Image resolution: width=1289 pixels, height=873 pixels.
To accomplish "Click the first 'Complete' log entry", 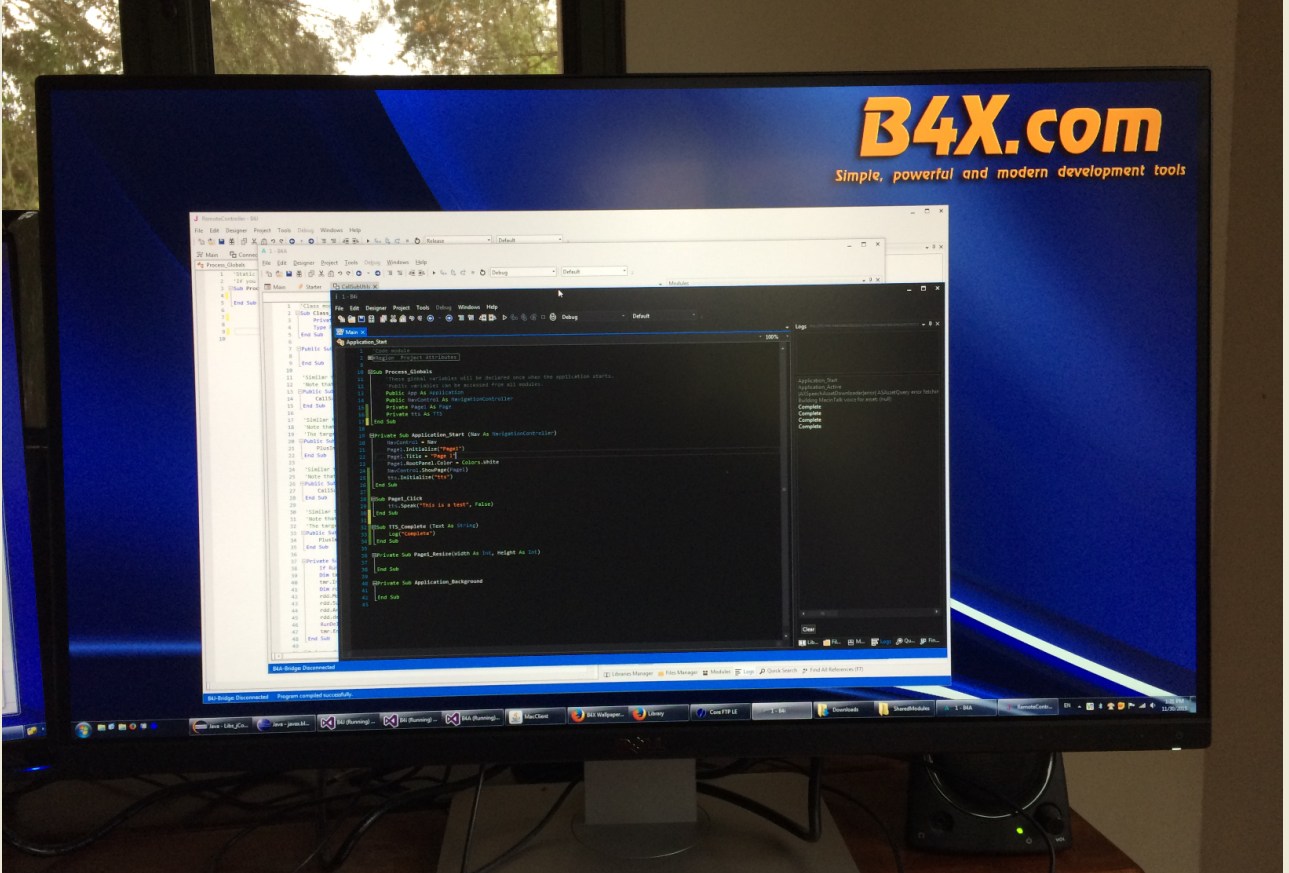I will [810, 407].
